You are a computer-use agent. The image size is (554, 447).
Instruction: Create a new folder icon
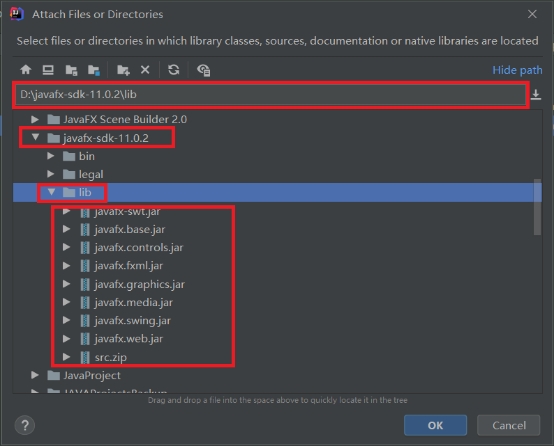tap(123, 70)
